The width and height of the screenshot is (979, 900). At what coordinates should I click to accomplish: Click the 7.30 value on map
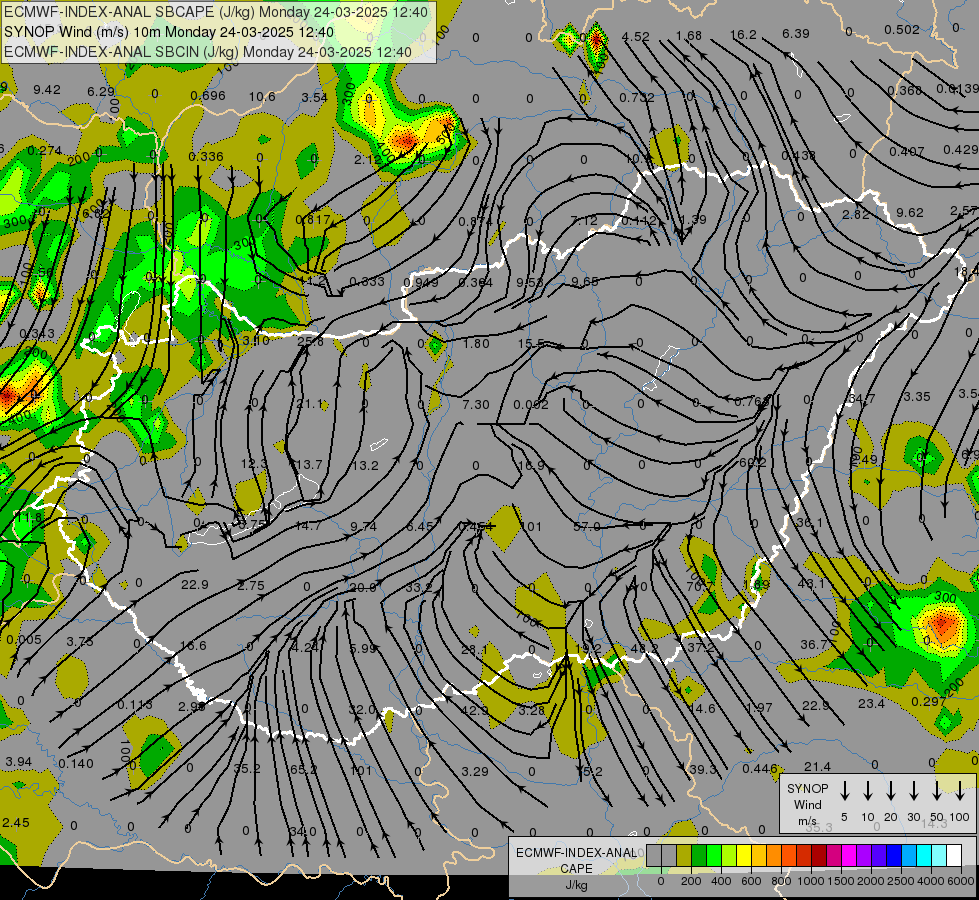pos(476,405)
